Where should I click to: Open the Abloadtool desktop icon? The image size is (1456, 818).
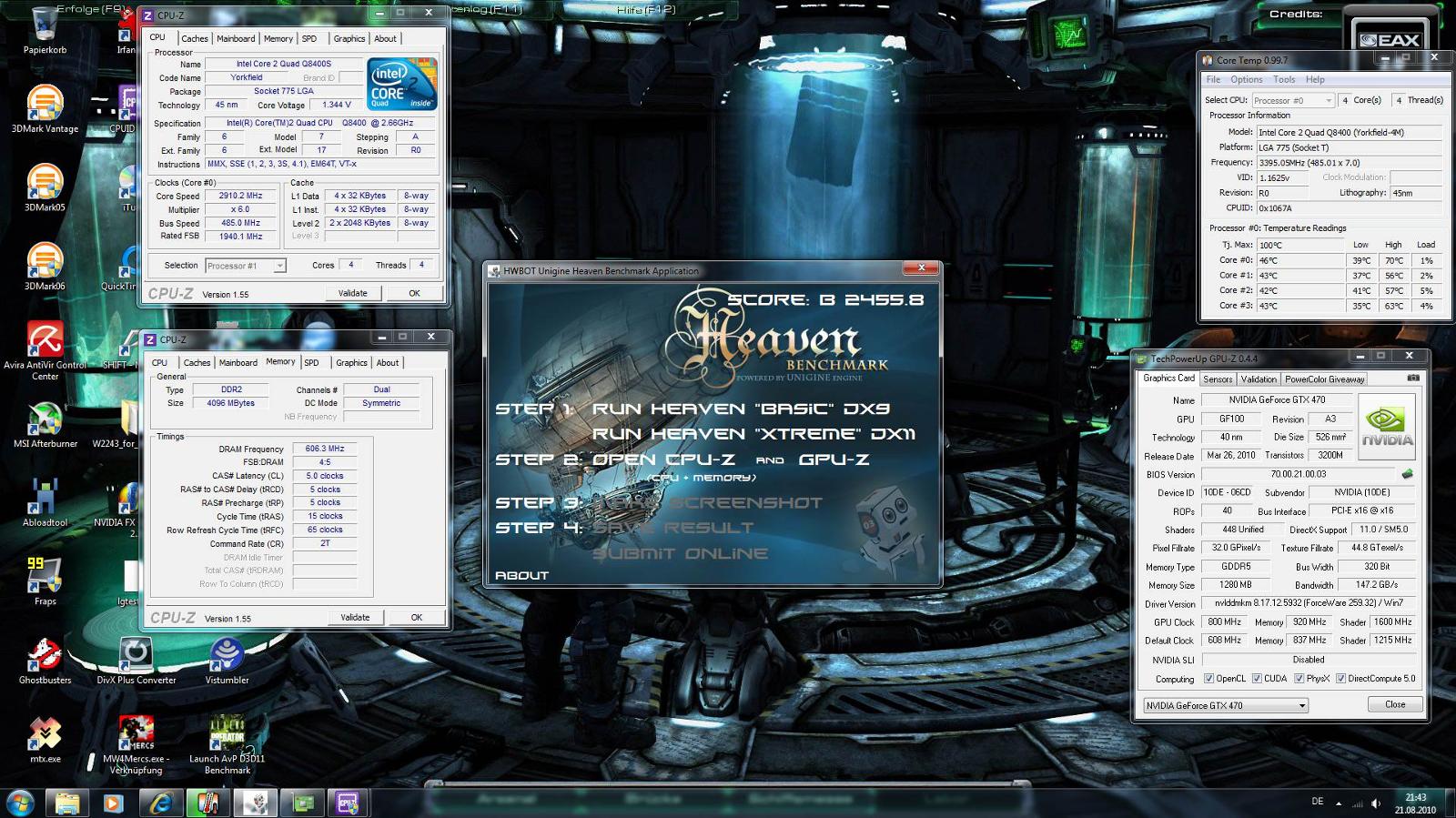tap(45, 503)
